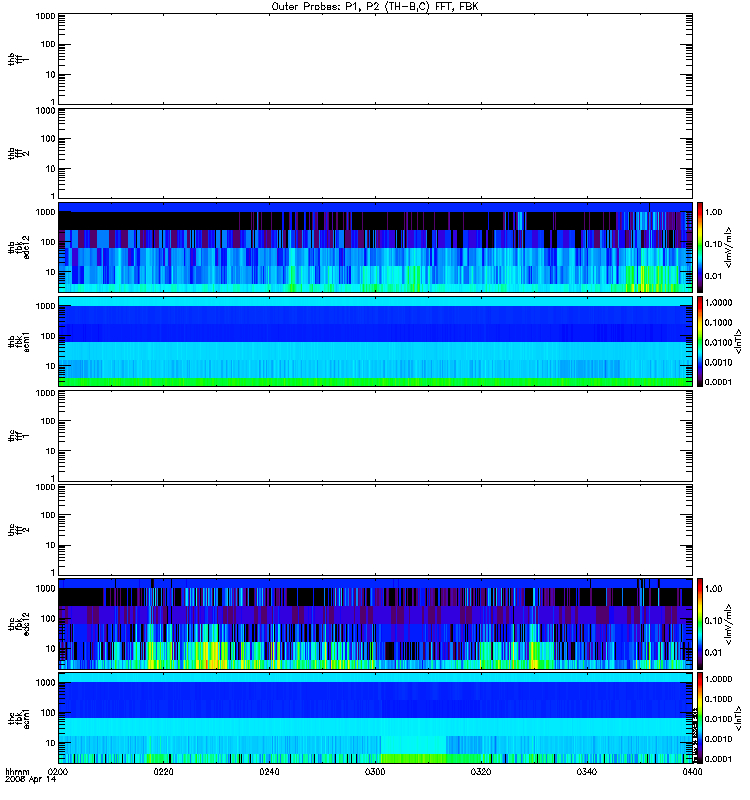Click the '0.10' label on thc edc12 color bar

click(713, 620)
